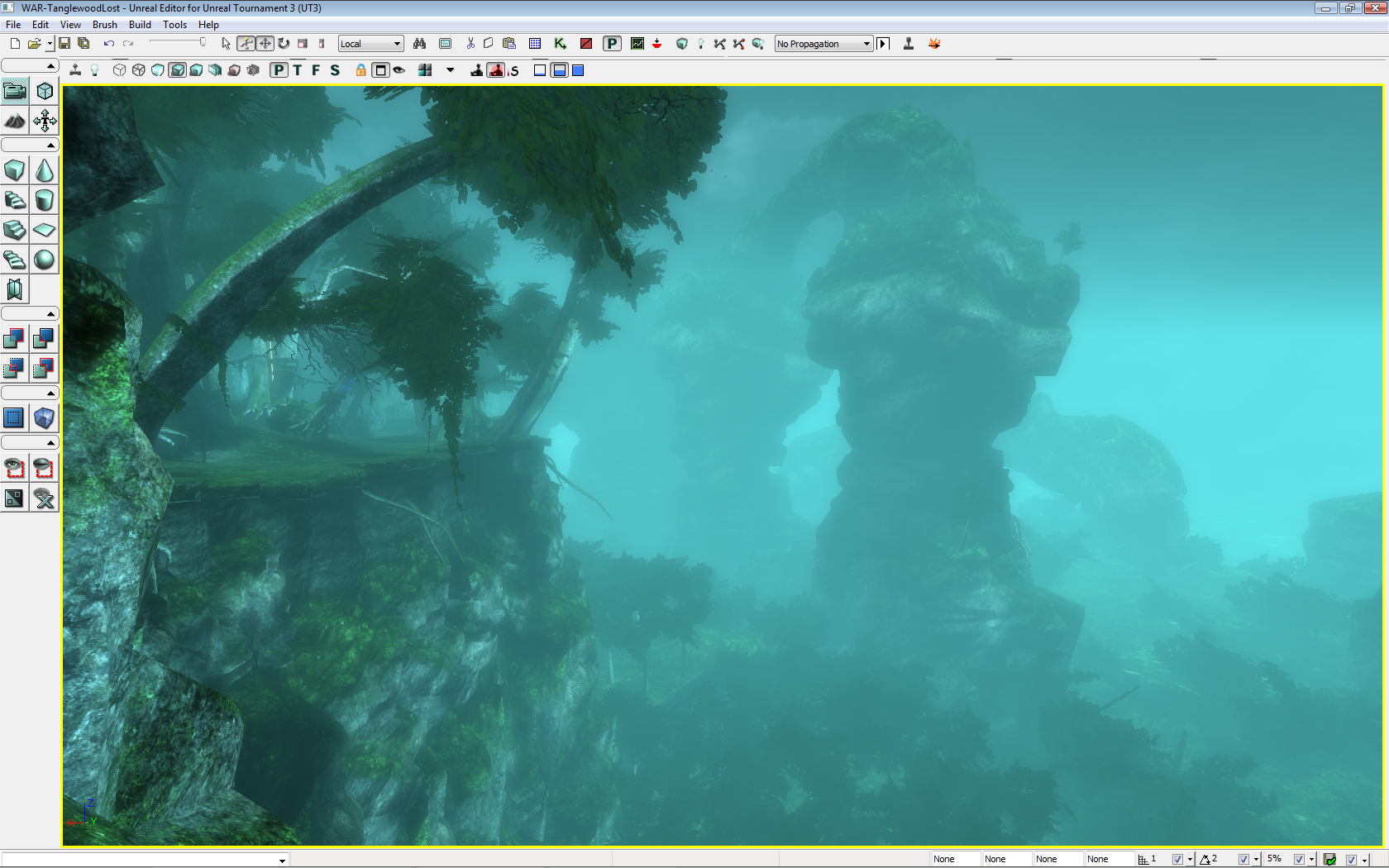Select the solid blue viewport layout square
Screen dimensions: 1389x868
[x=579, y=70]
